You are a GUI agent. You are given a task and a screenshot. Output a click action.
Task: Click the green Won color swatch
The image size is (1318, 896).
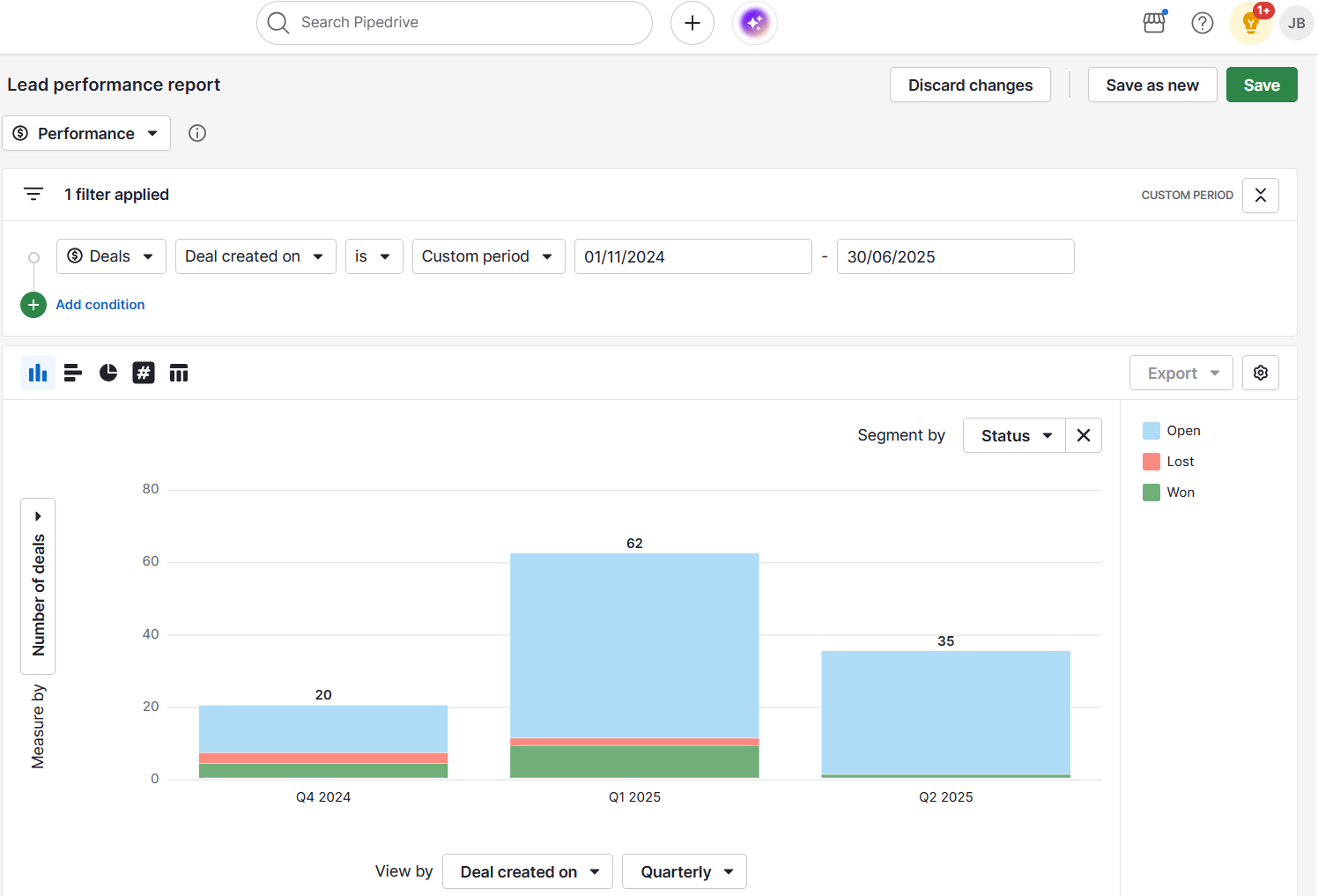click(1151, 492)
